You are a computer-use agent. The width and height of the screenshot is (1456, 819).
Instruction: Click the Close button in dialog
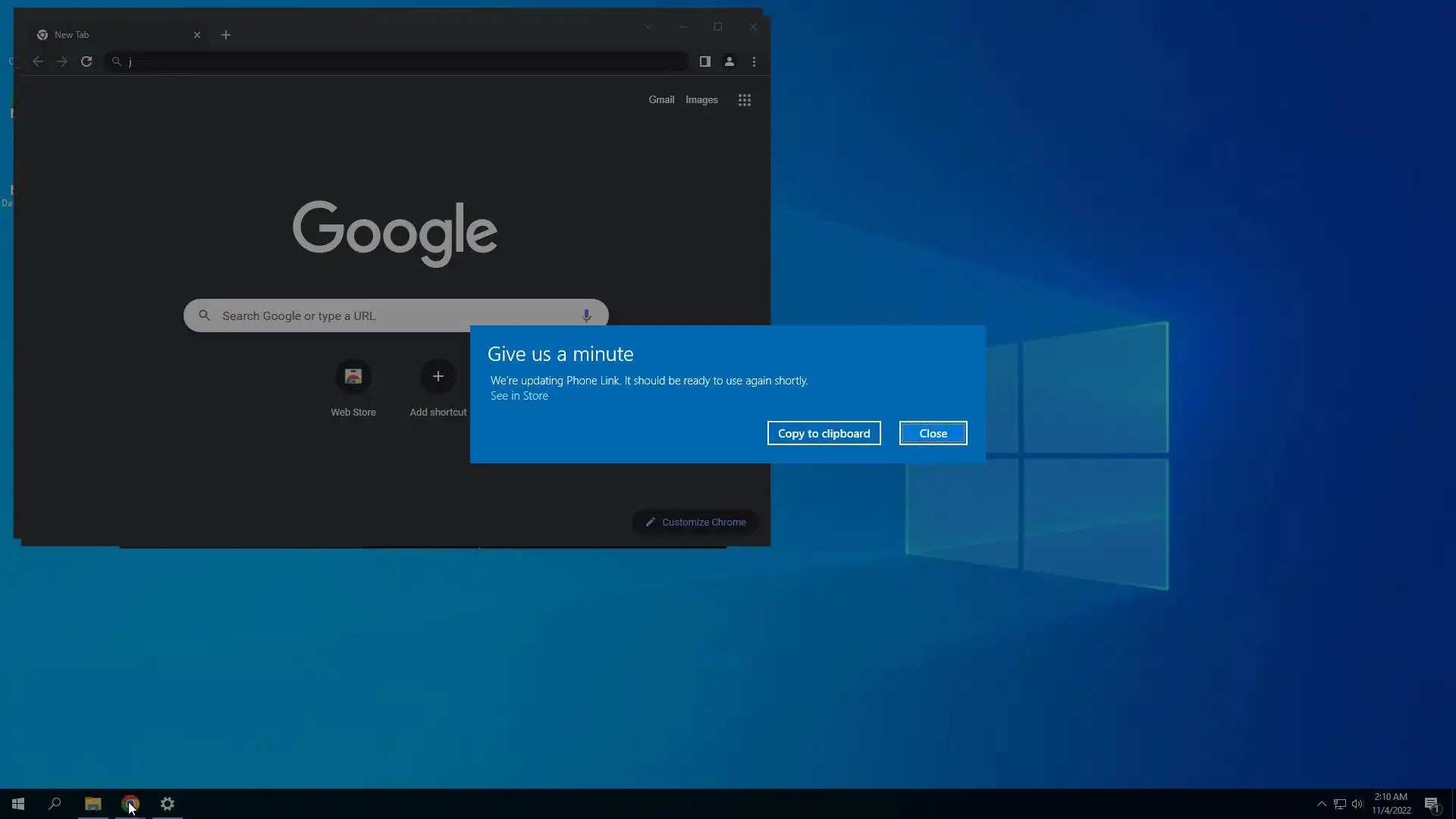click(x=933, y=433)
